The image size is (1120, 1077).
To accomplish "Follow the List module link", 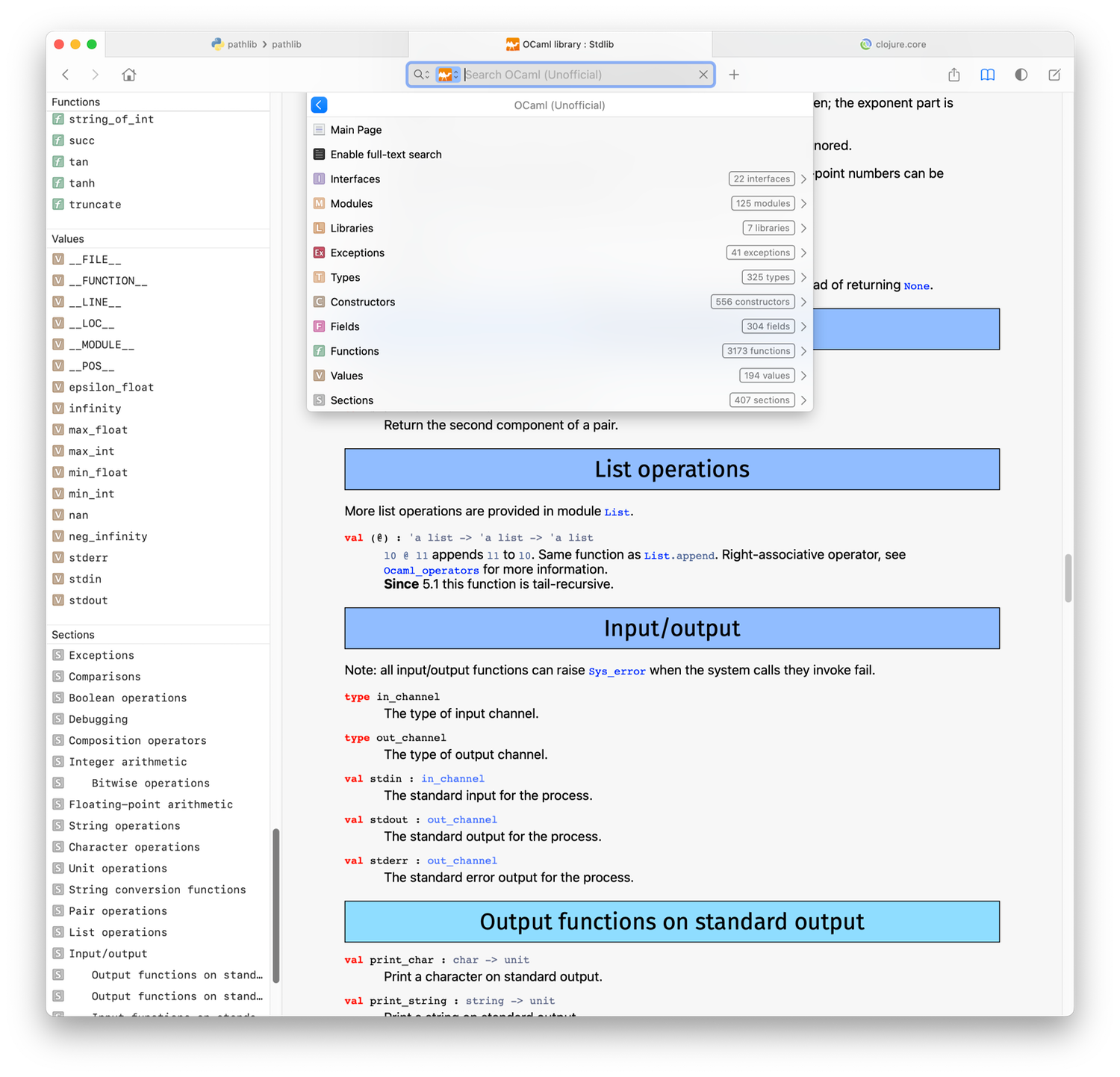I will (617, 512).
